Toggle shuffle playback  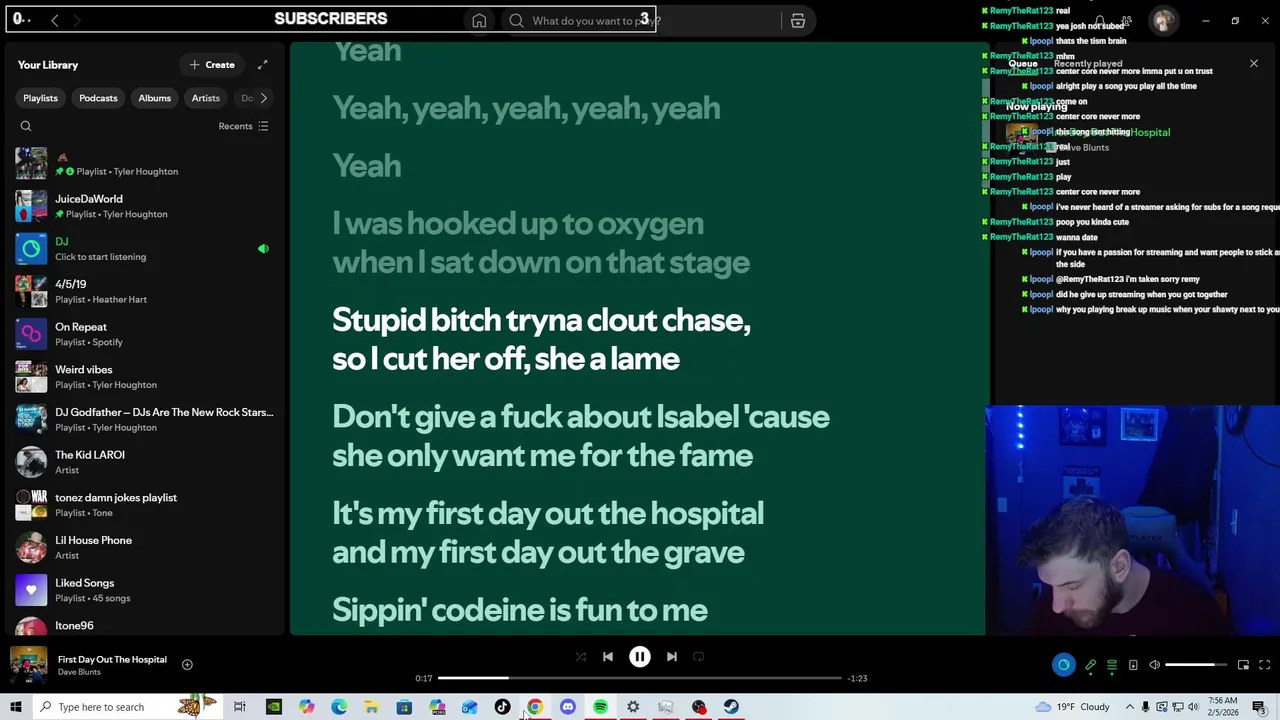coord(581,657)
